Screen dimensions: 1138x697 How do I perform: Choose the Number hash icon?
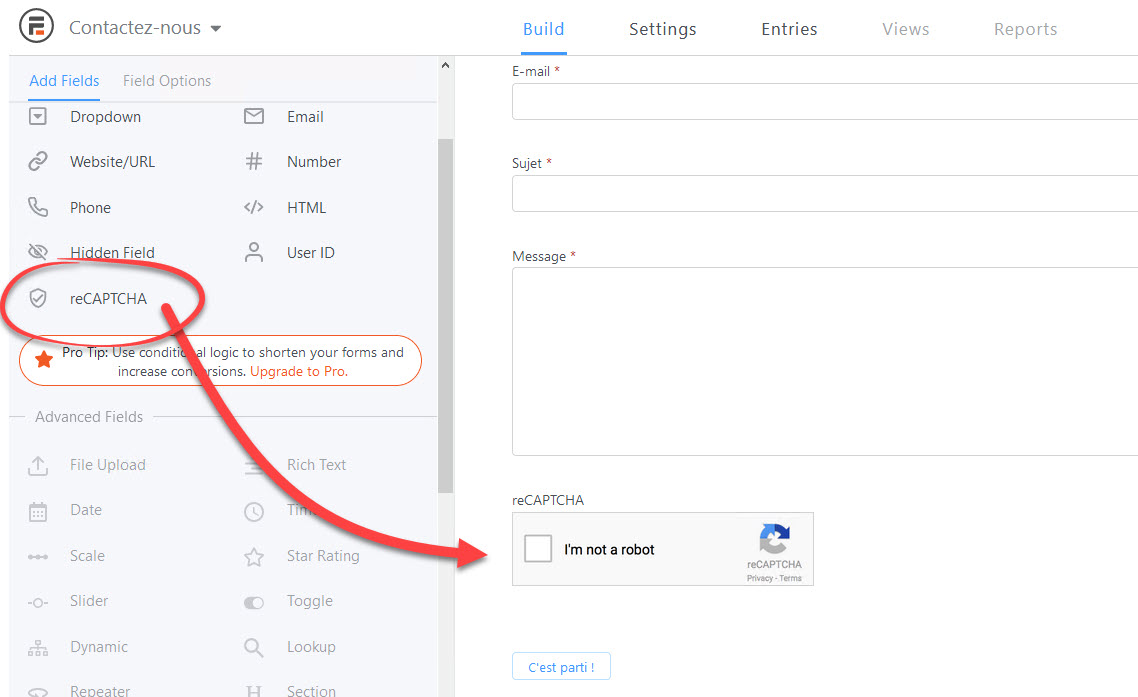(254, 162)
